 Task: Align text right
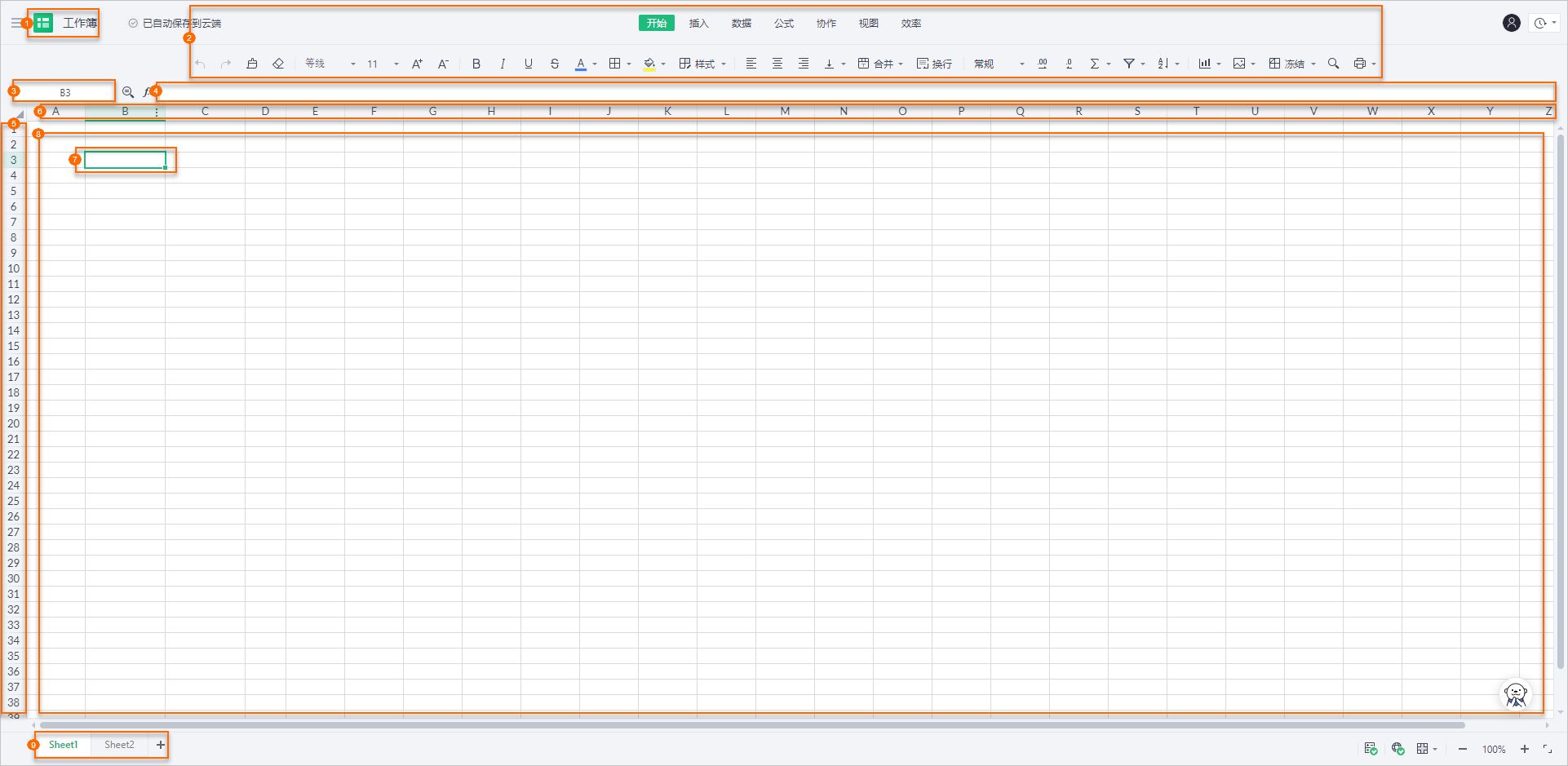804,64
